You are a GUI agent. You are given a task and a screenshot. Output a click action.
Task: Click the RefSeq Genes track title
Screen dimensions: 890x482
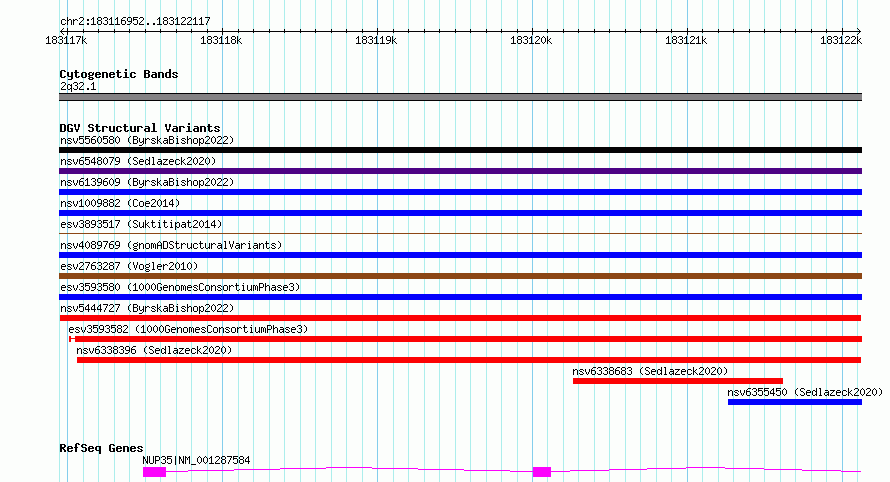point(101,448)
